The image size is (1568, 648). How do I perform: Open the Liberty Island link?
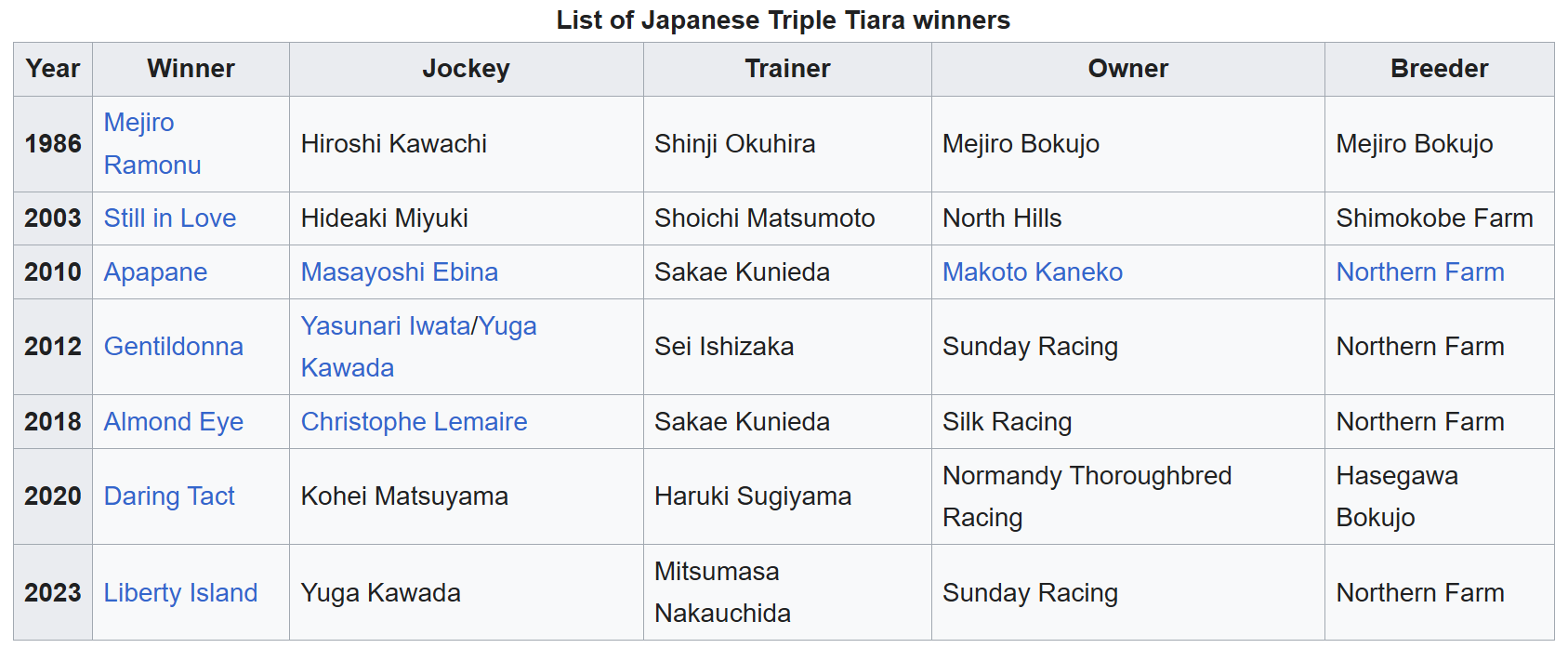180,593
